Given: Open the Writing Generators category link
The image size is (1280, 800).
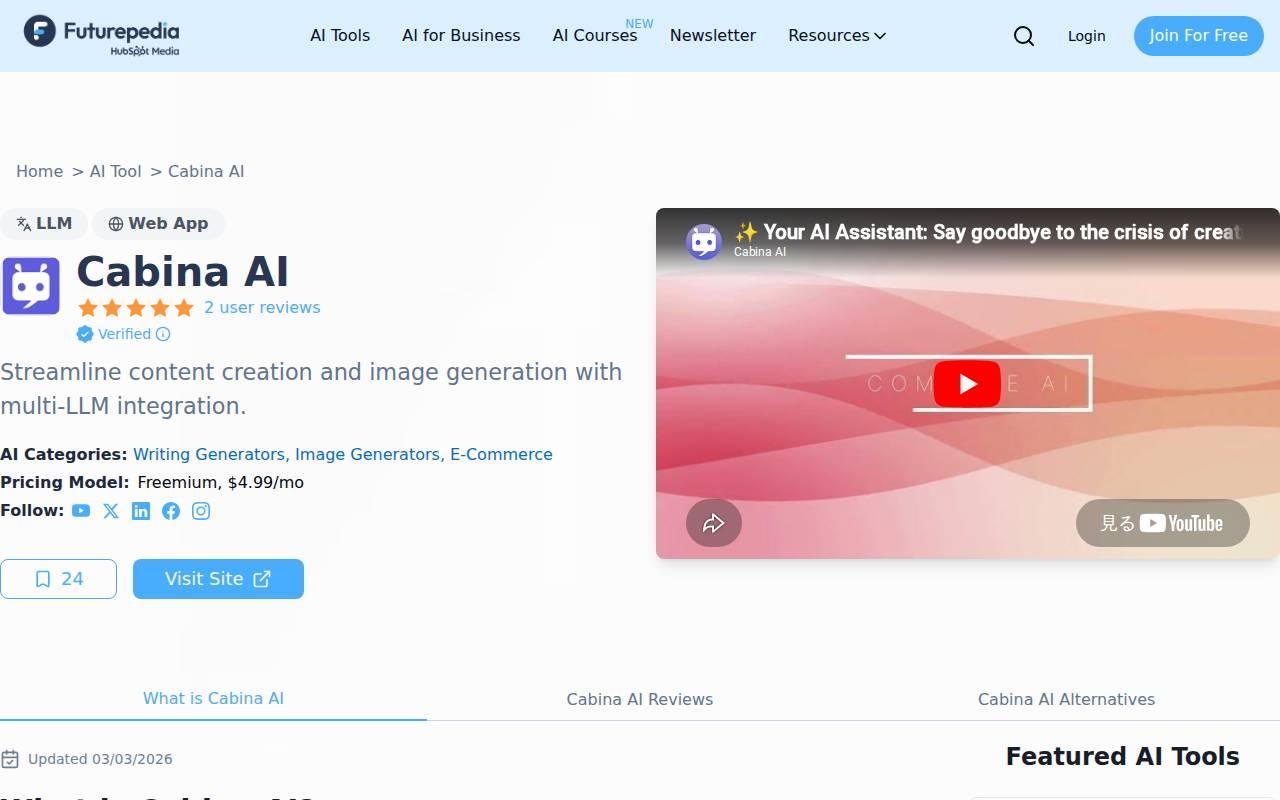Looking at the screenshot, I should pos(211,454).
